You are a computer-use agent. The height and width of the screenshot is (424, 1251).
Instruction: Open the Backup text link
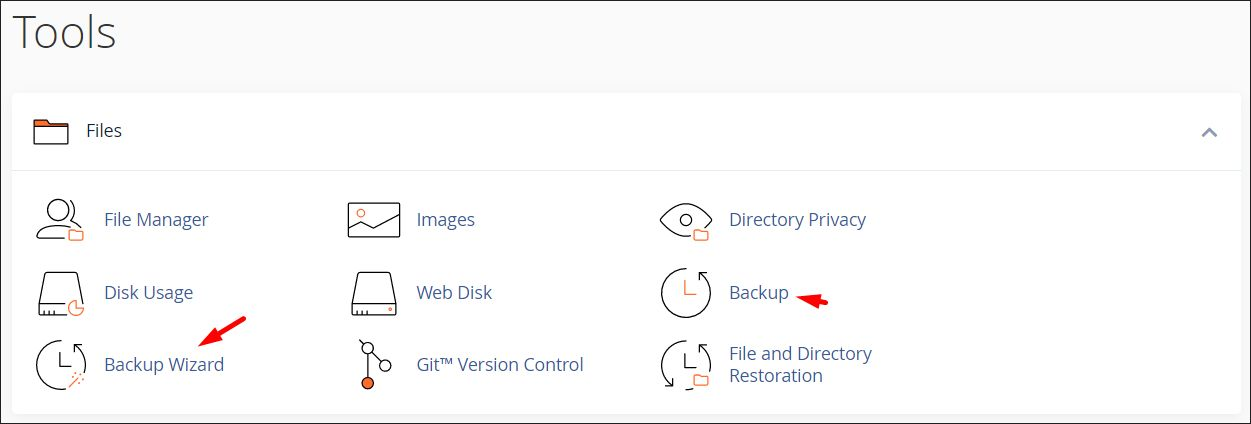tap(758, 293)
